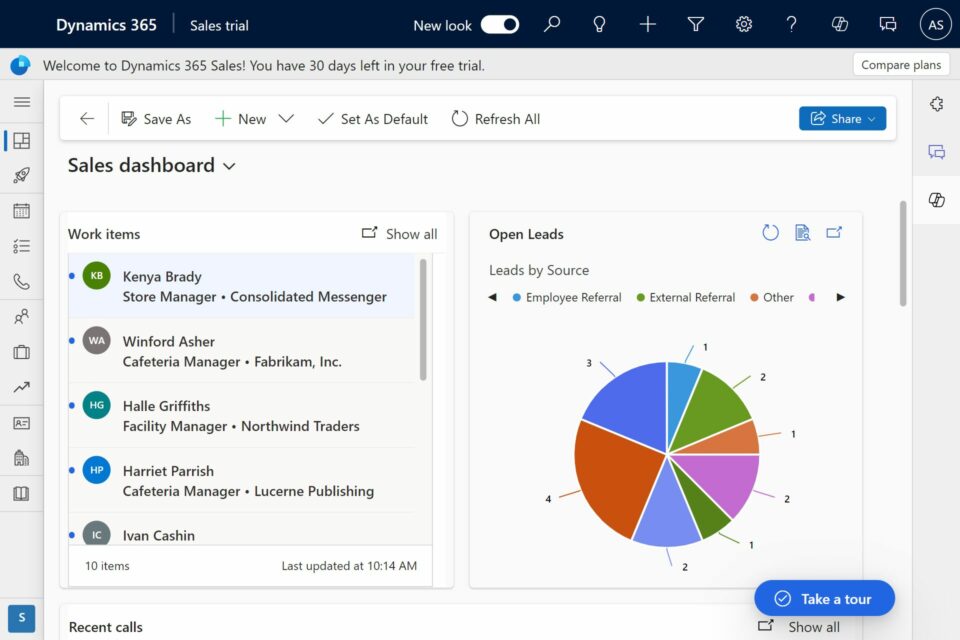Click the sales accelerator rocket icon

click(x=22, y=176)
